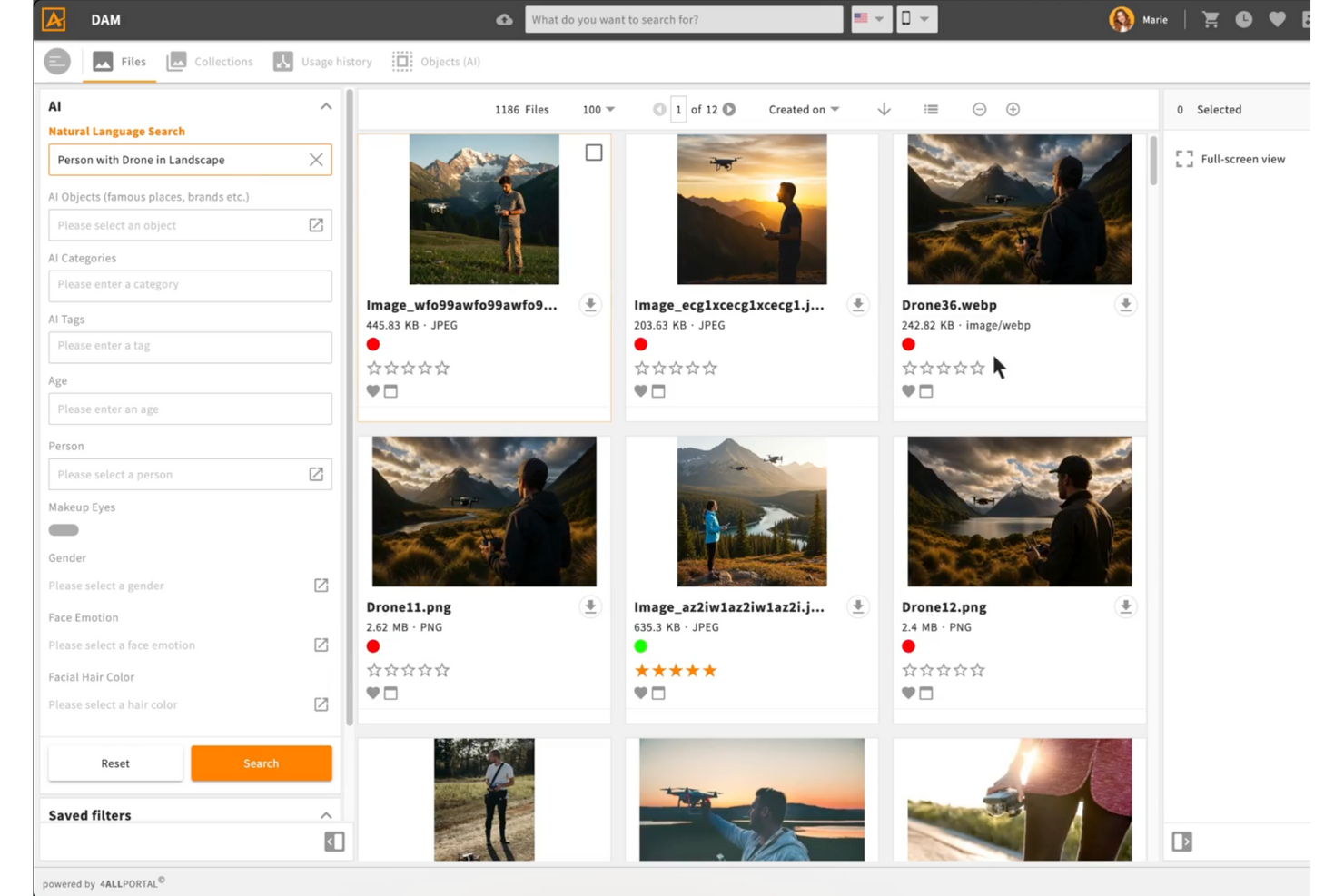Image resolution: width=1344 pixels, height=896 pixels.
Task: Click the Full-screen view label
Action: point(1242,159)
